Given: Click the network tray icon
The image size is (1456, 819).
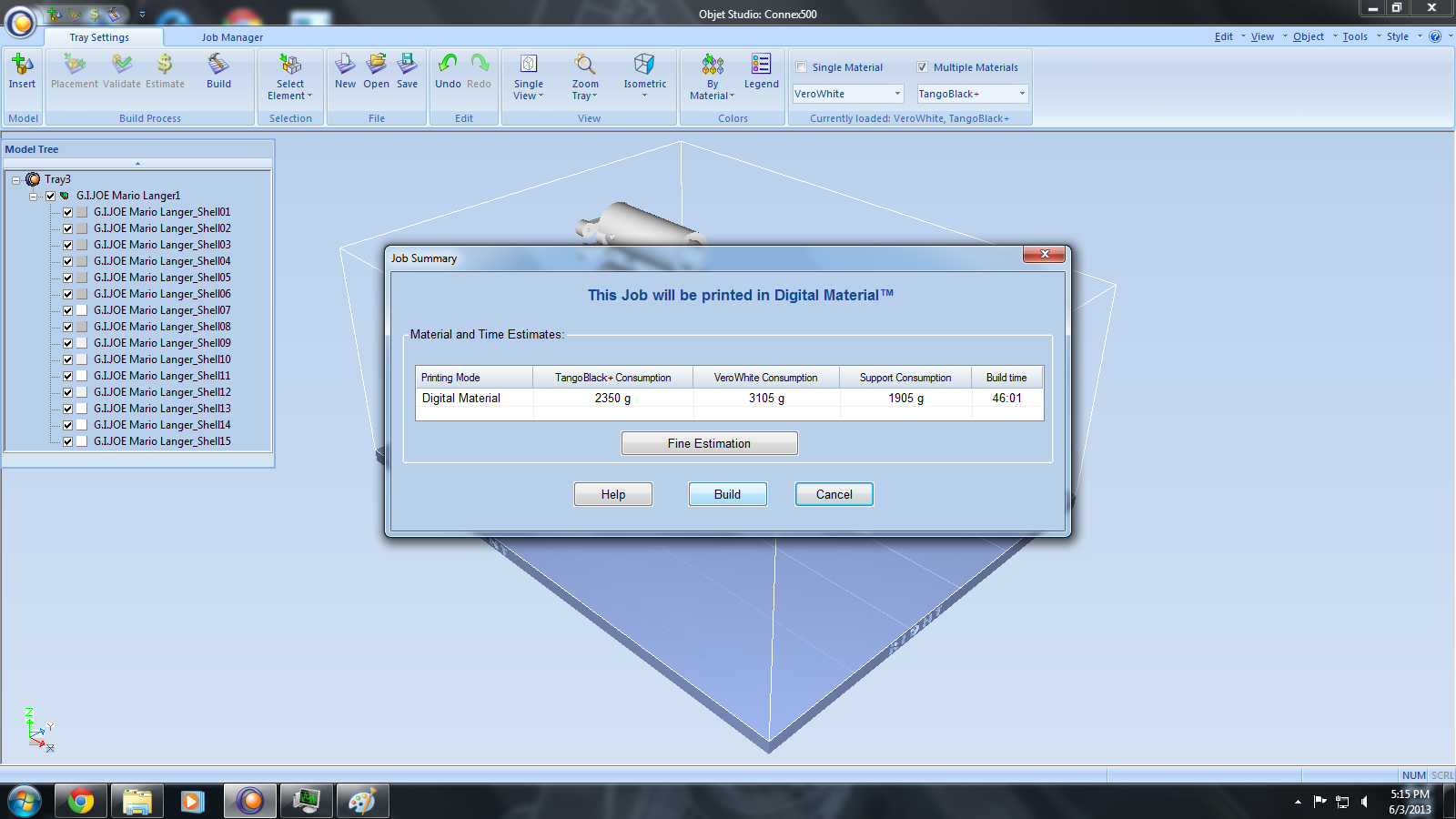Looking at the screenshot, I should (x=1342, y=802).
